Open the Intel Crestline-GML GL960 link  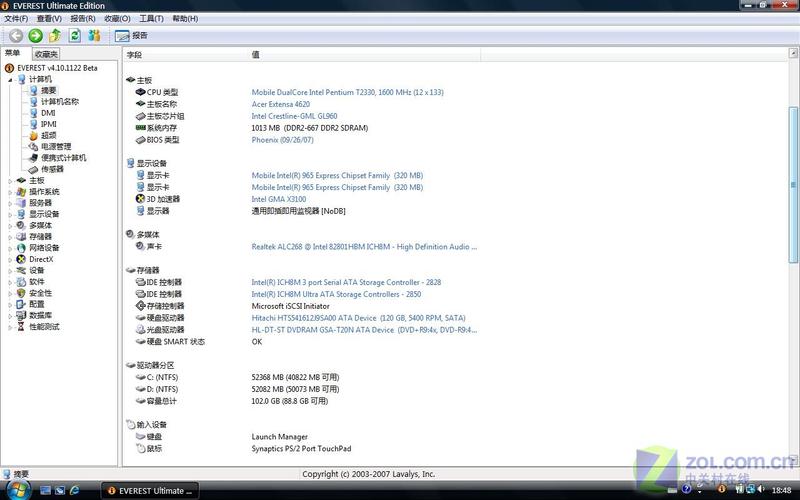pyautogui.click(x=294, y=116)
